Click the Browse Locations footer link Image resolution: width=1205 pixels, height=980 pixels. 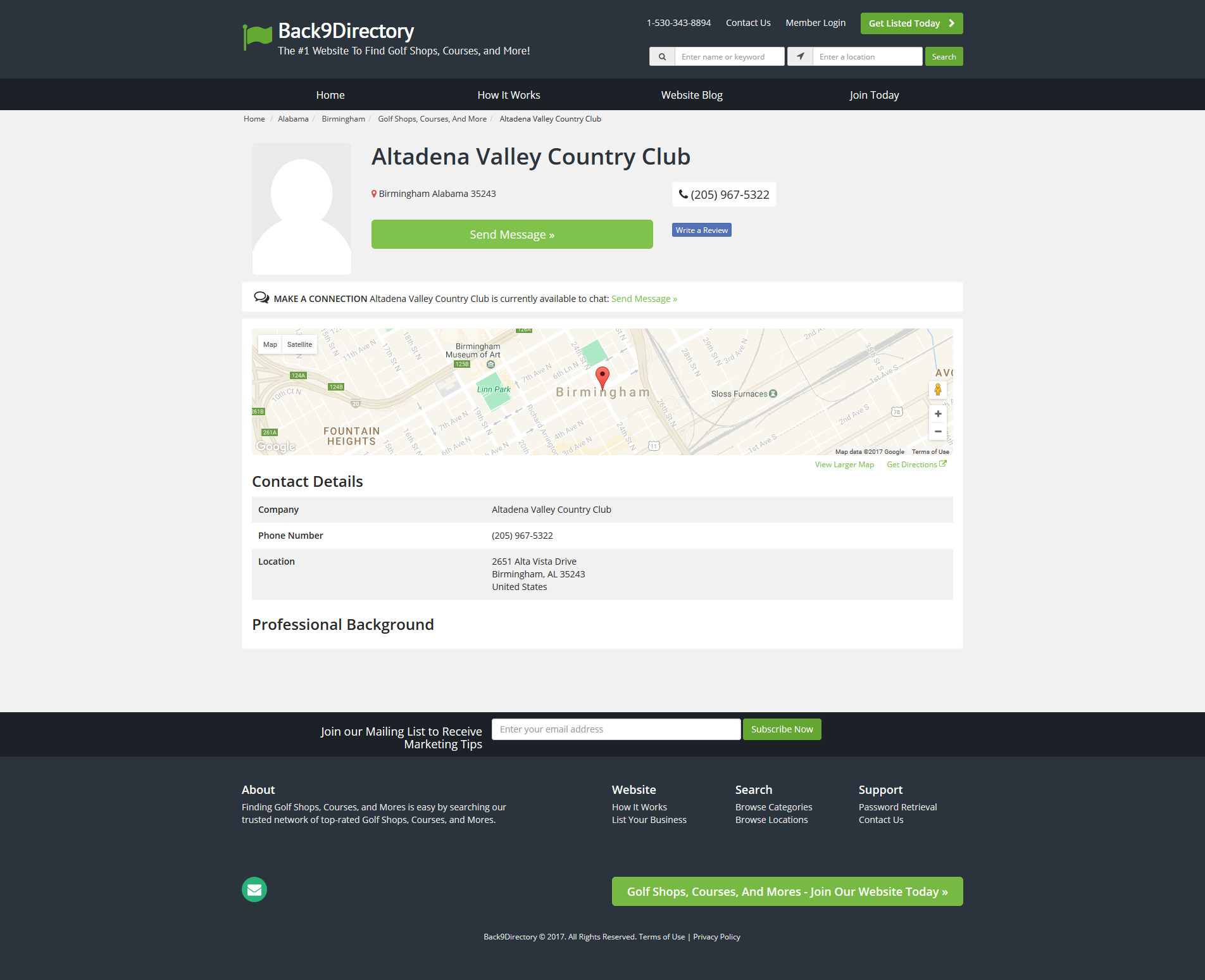point(771,820)
